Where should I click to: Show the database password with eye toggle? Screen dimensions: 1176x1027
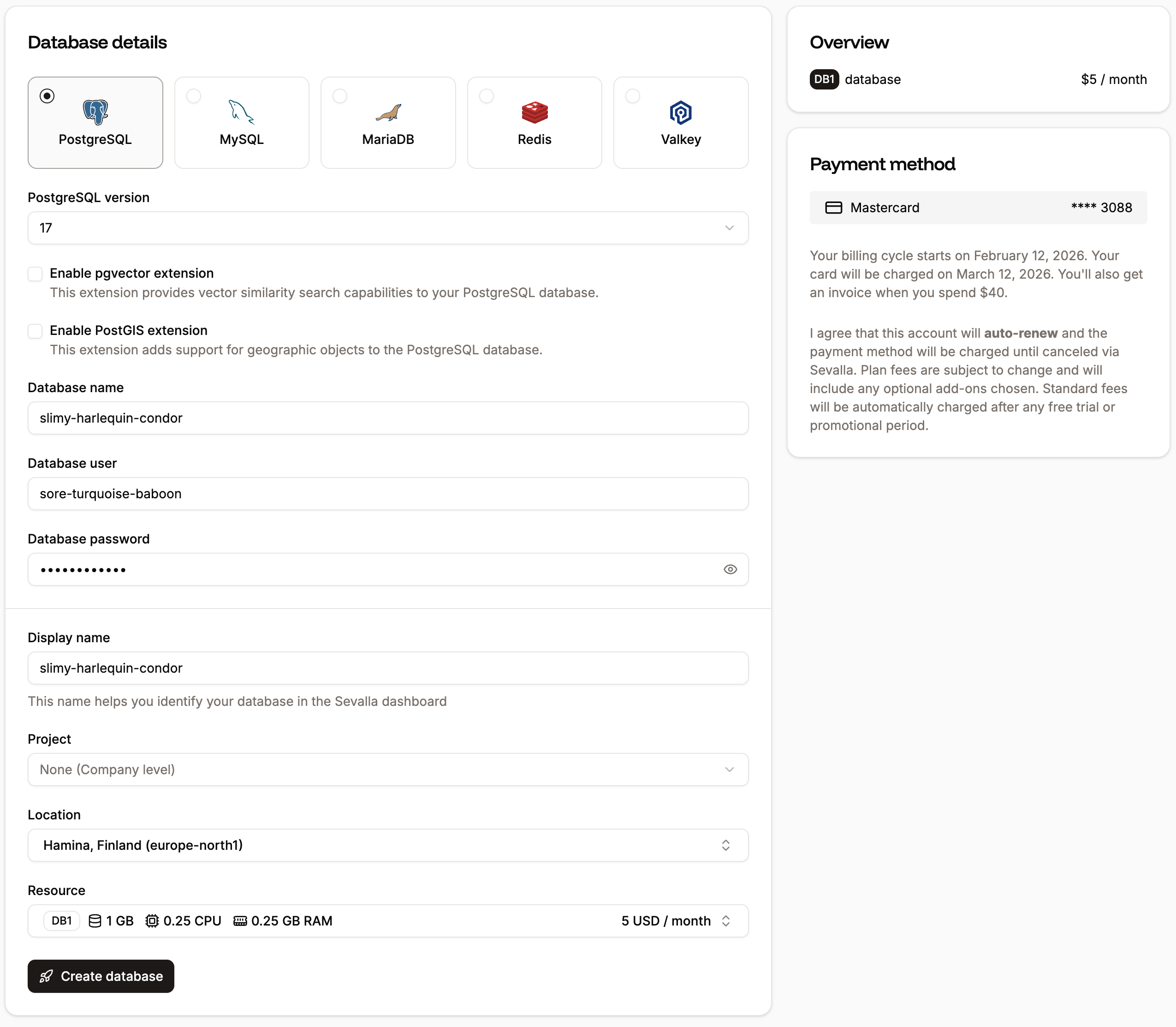[x=731, y=569]
